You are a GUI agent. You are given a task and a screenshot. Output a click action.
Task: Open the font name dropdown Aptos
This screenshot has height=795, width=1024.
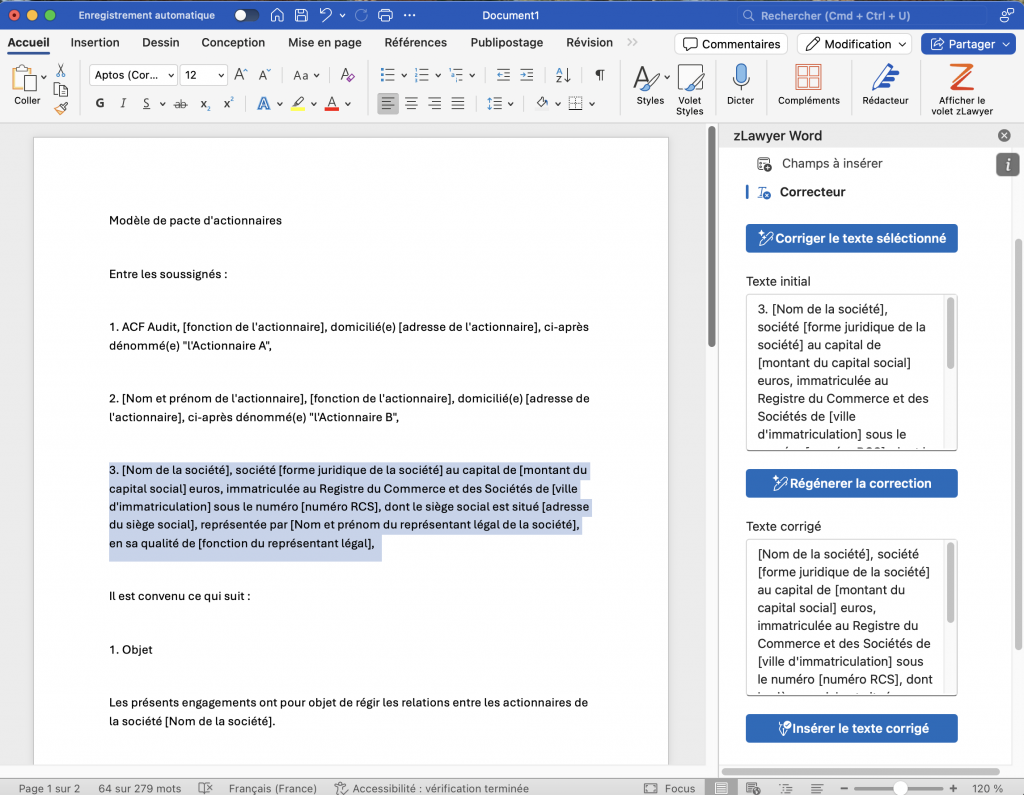(132, 75)
